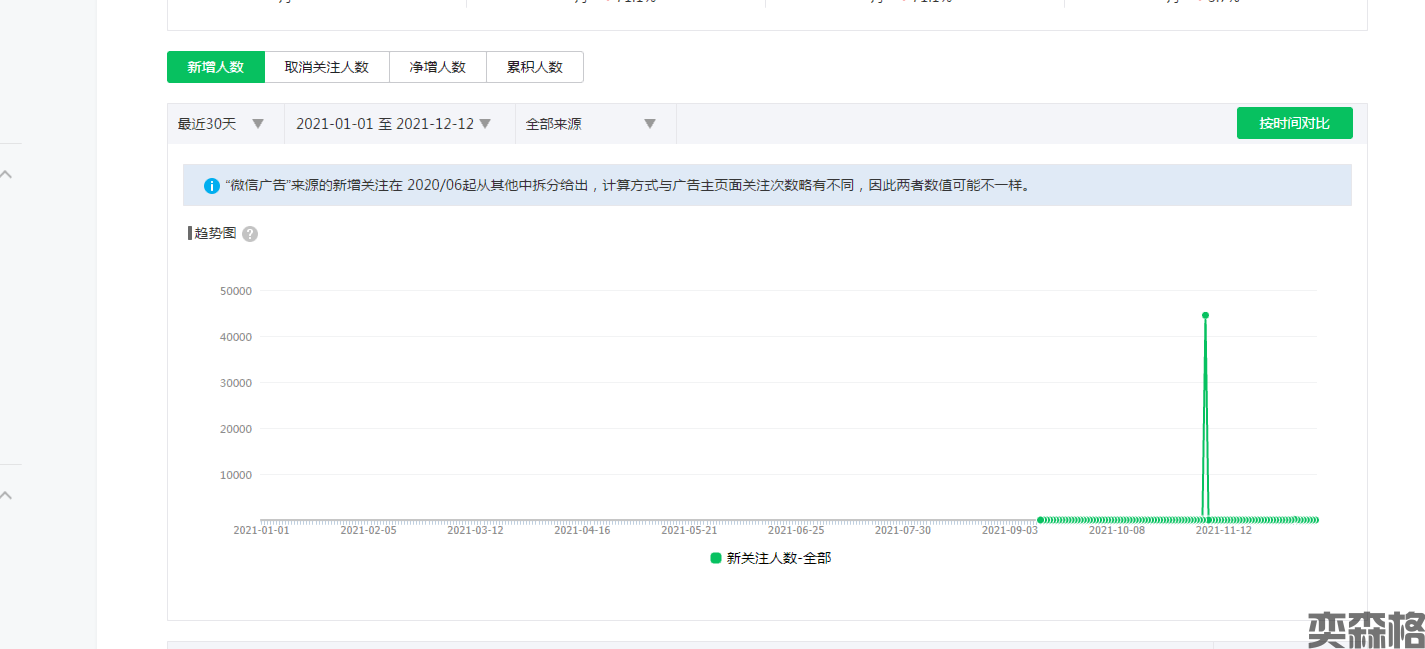
Task: Switch to the 净增人数 tab
Action: 438,67
